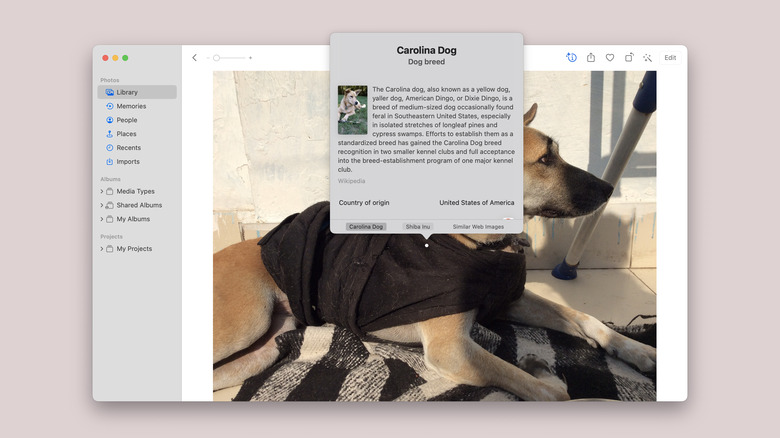
Task: Expand the Media Types chevron
Action: point(101,191)
